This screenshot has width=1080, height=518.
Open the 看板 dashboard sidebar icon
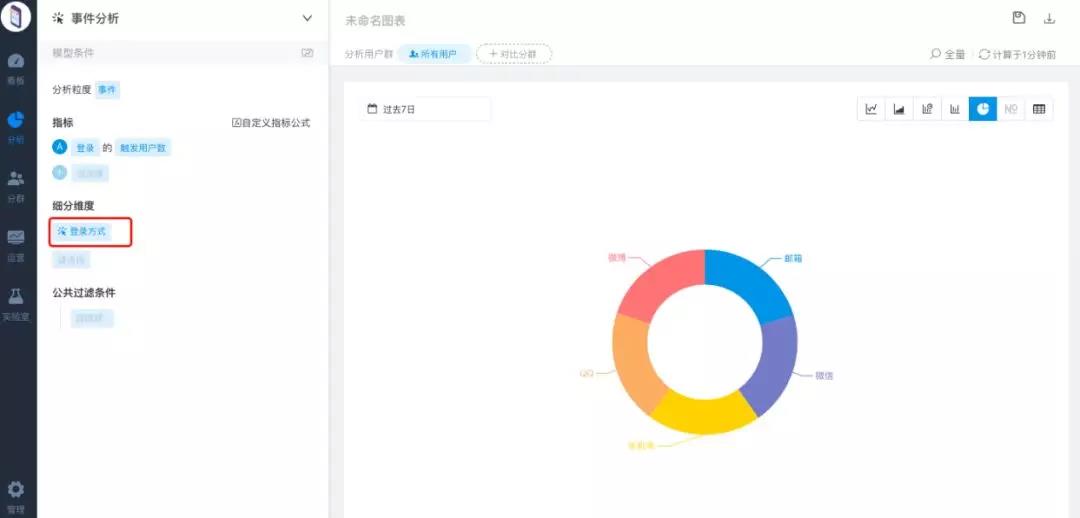[16, 66]
